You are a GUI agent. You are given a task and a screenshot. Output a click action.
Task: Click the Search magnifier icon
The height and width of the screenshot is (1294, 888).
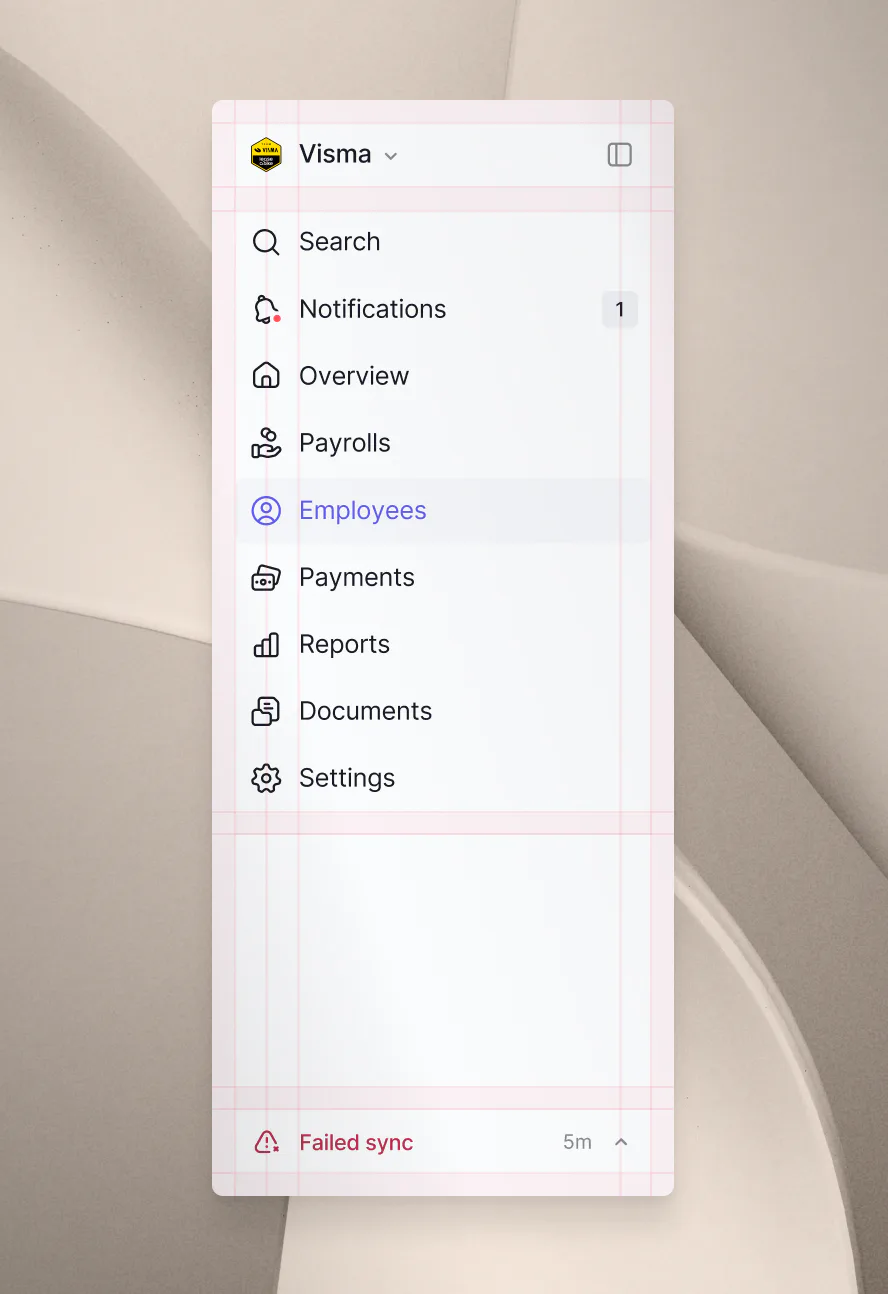click(266, 242)
